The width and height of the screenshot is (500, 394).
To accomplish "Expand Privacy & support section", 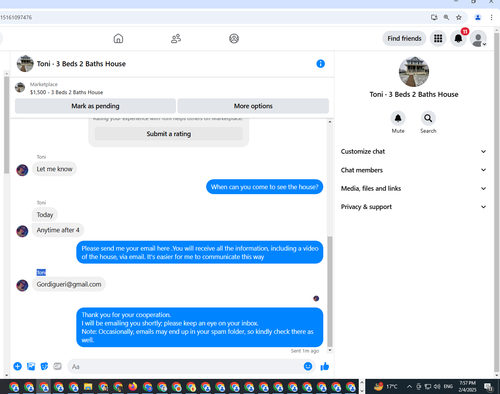I will point(413,207).
